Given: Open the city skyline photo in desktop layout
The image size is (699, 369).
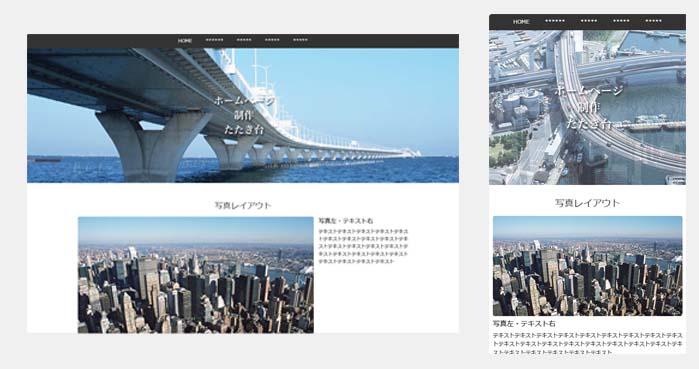Looking at the screenshot, I should (x=196, y=275).
